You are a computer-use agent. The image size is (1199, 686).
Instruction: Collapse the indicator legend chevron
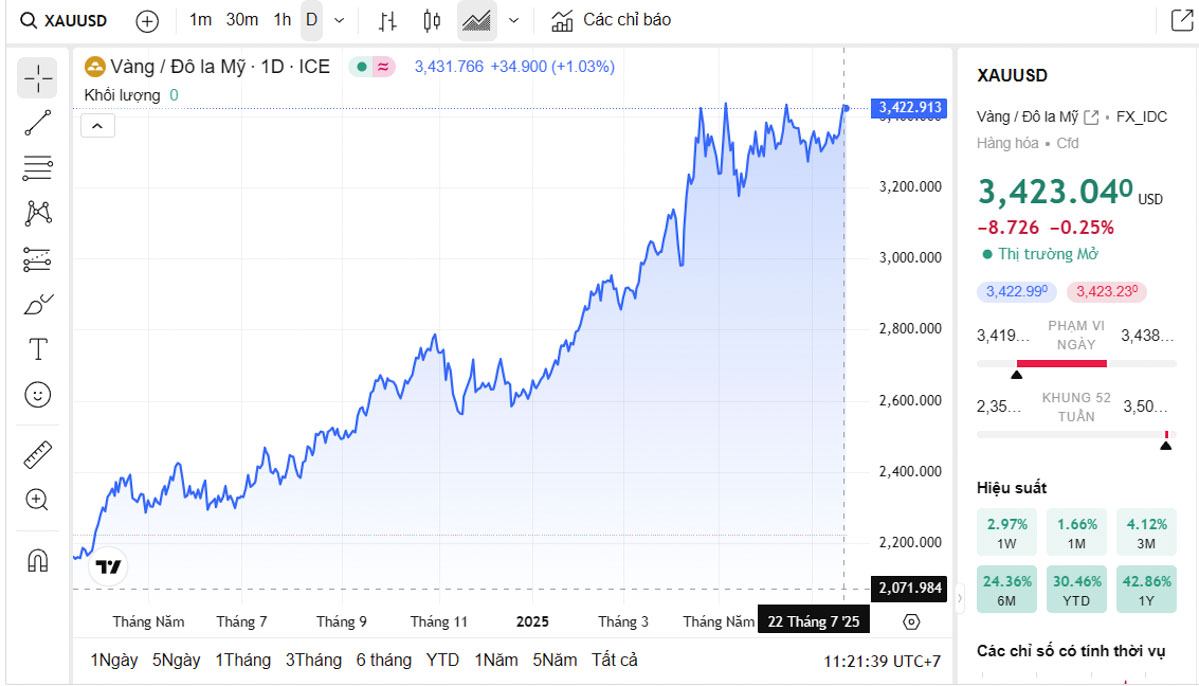(x=99, y=126)
